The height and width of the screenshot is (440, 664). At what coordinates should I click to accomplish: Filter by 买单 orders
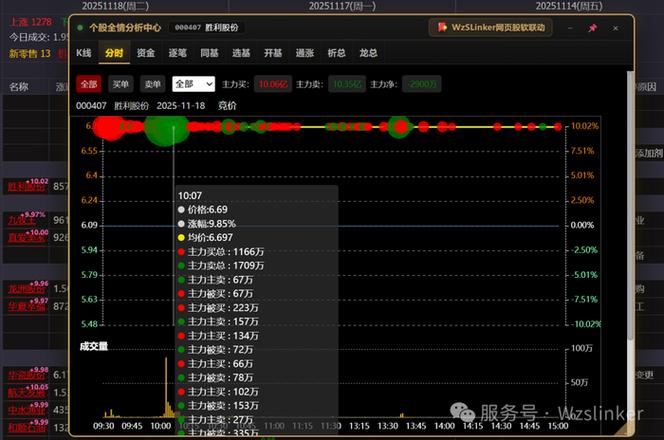click(121, 84)
